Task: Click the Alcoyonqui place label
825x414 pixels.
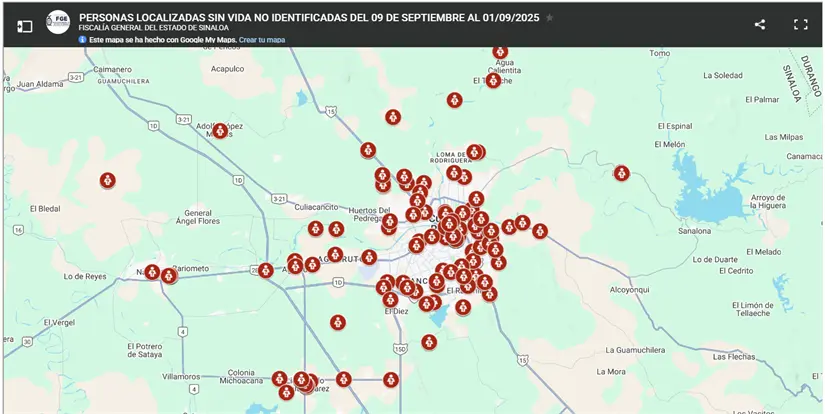Action: (x=629, y=290)
